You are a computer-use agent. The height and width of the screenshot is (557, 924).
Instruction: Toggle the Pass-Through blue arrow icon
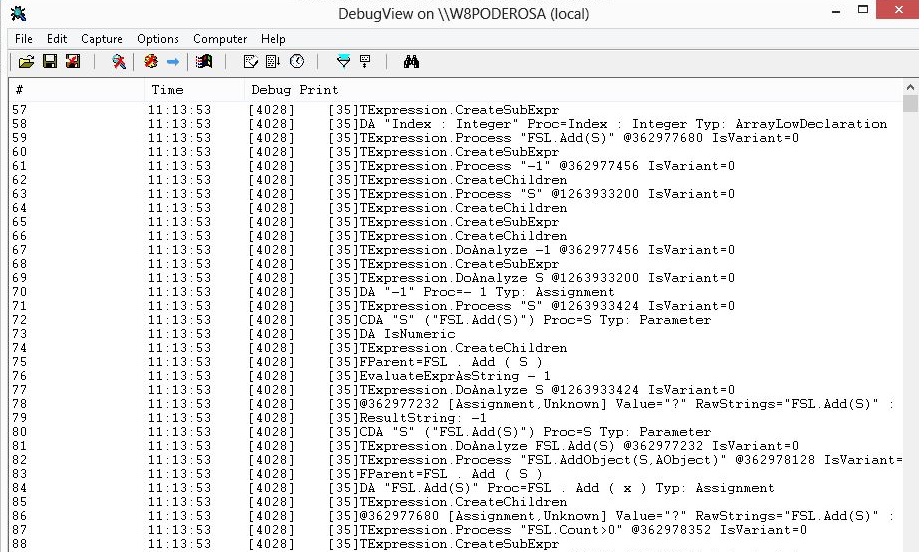[173, 61]
